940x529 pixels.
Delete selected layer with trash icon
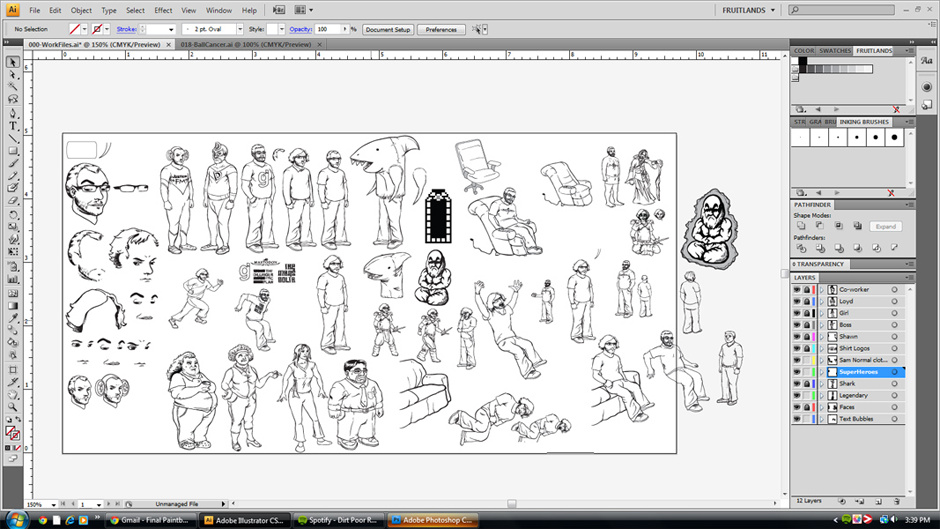coord(896,499)
